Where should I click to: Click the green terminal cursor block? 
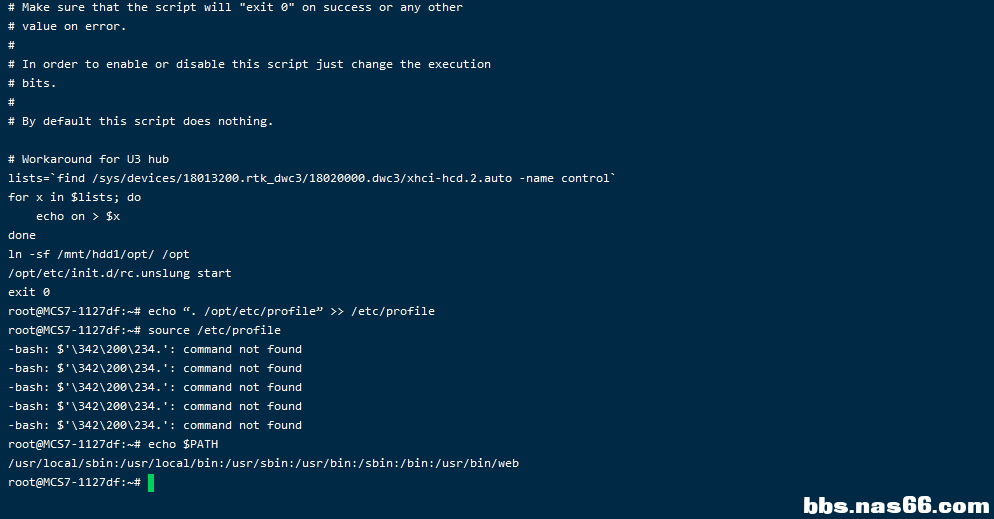point(151,483)
